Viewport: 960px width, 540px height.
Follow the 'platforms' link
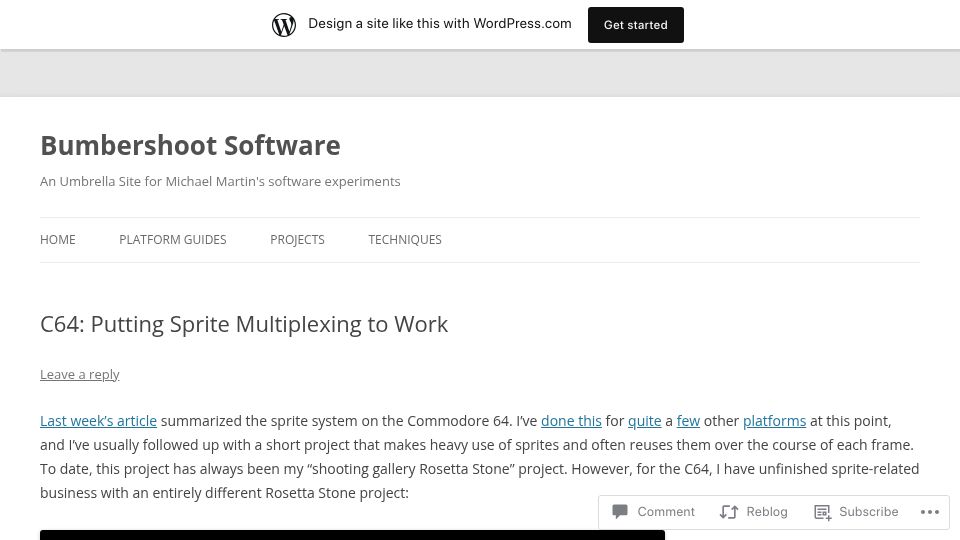pos(774,421)
